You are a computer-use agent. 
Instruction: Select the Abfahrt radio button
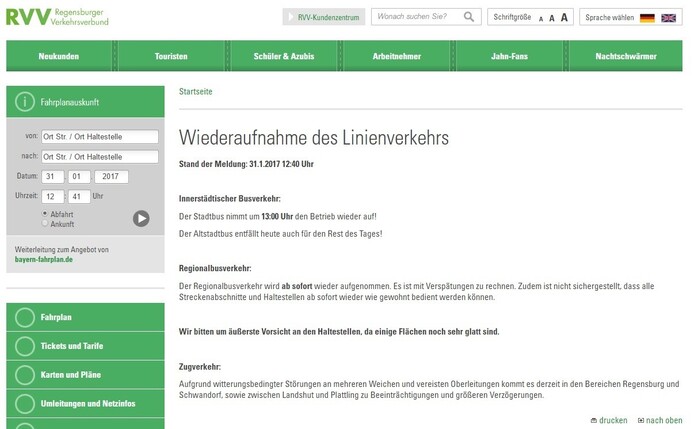point(44,213)
